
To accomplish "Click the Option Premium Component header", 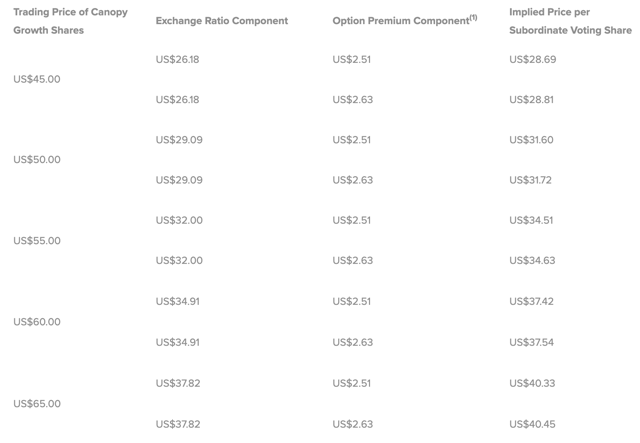I will point(404,20).
